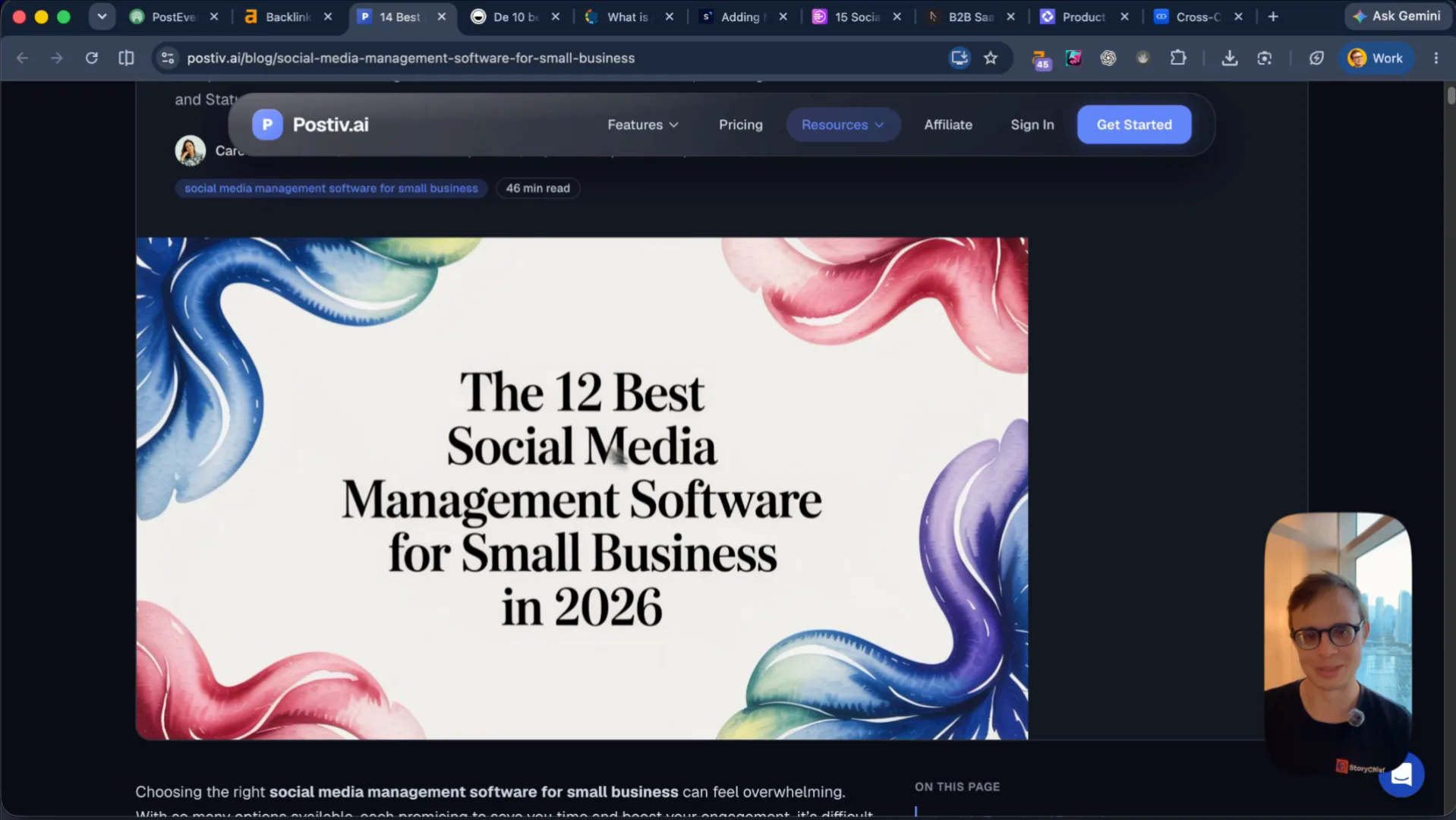Screen dimensions: 1456x820
Task: Click the Postiv.ai logo
Action: point(310,125)
